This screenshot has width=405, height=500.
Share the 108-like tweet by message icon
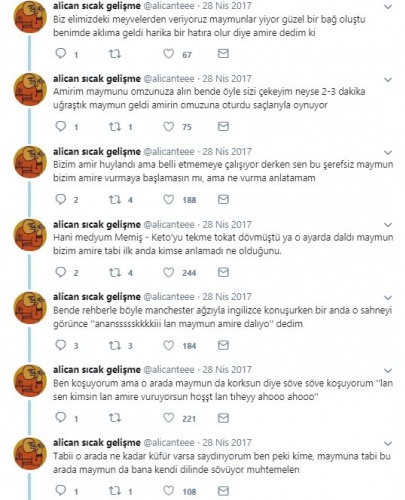223,491
